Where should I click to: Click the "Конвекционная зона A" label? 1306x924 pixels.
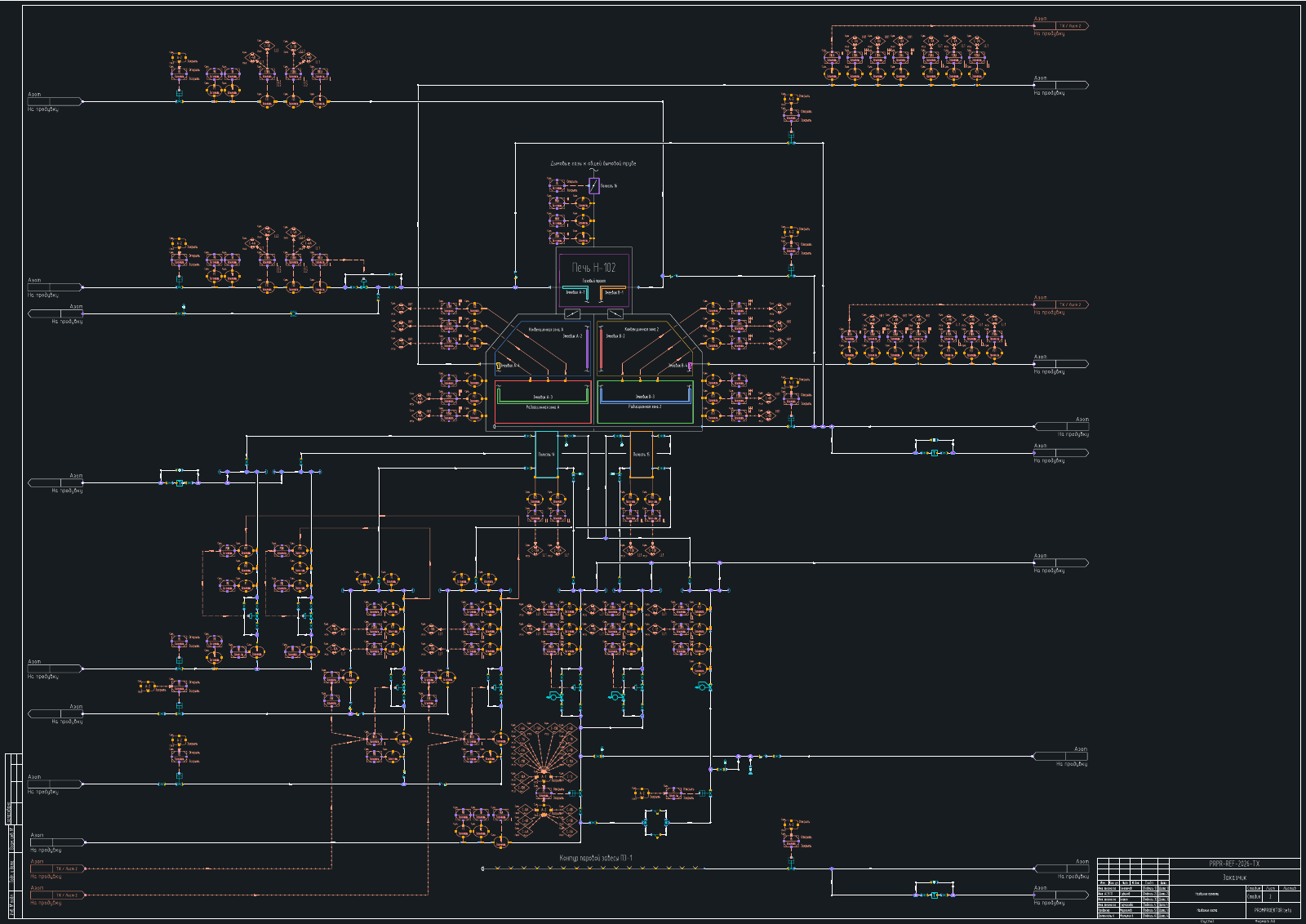[546, 330]
